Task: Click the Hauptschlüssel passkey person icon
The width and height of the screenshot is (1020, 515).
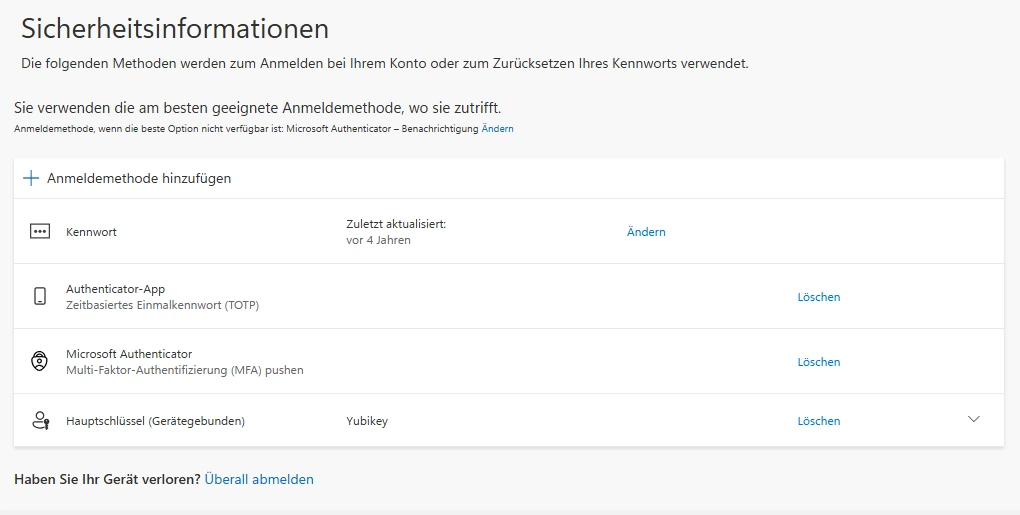Action: (40, 421)
